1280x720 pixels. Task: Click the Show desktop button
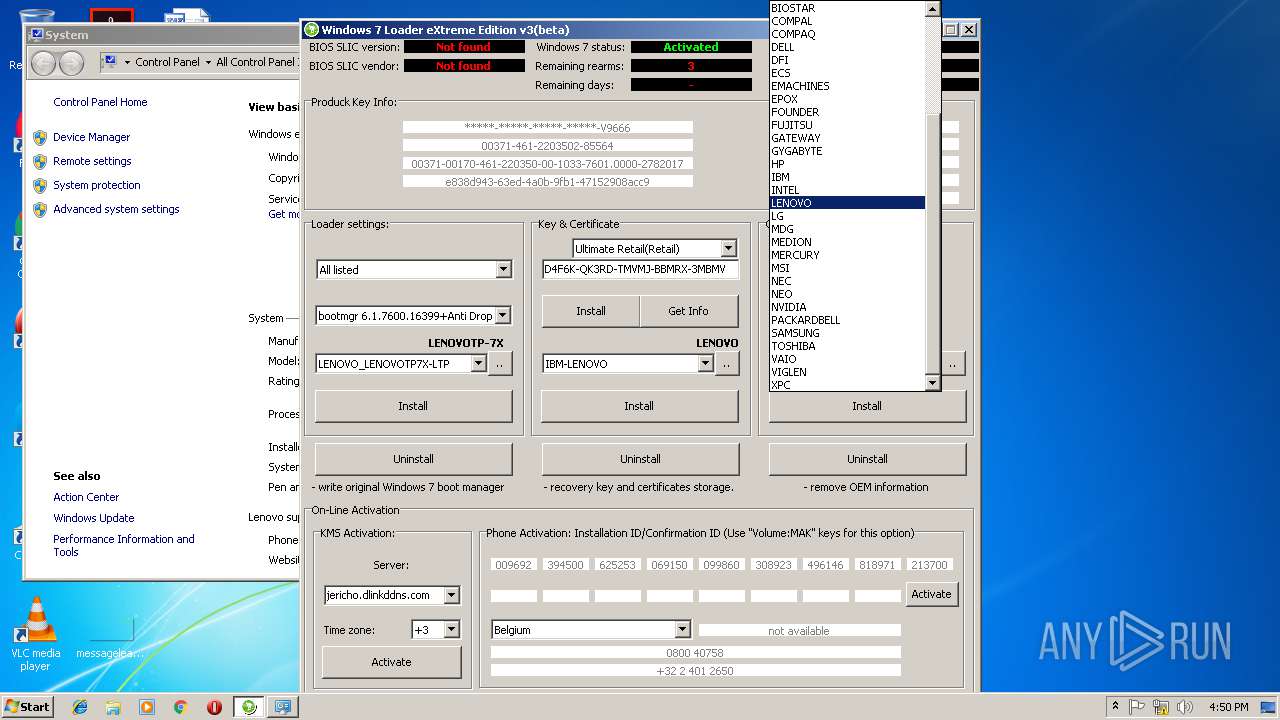coord(1269,707)
